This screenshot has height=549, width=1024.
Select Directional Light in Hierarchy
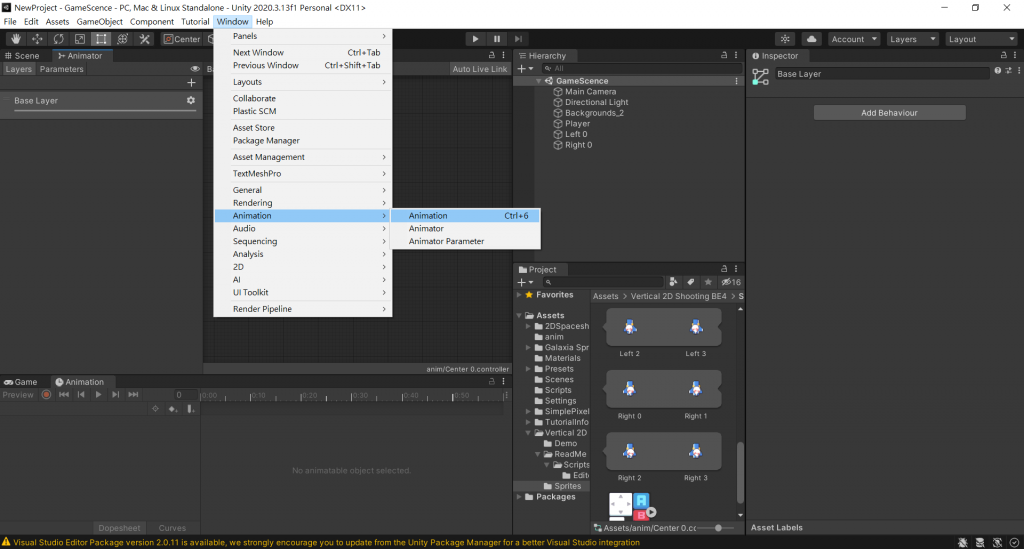(x=596, y=102)
